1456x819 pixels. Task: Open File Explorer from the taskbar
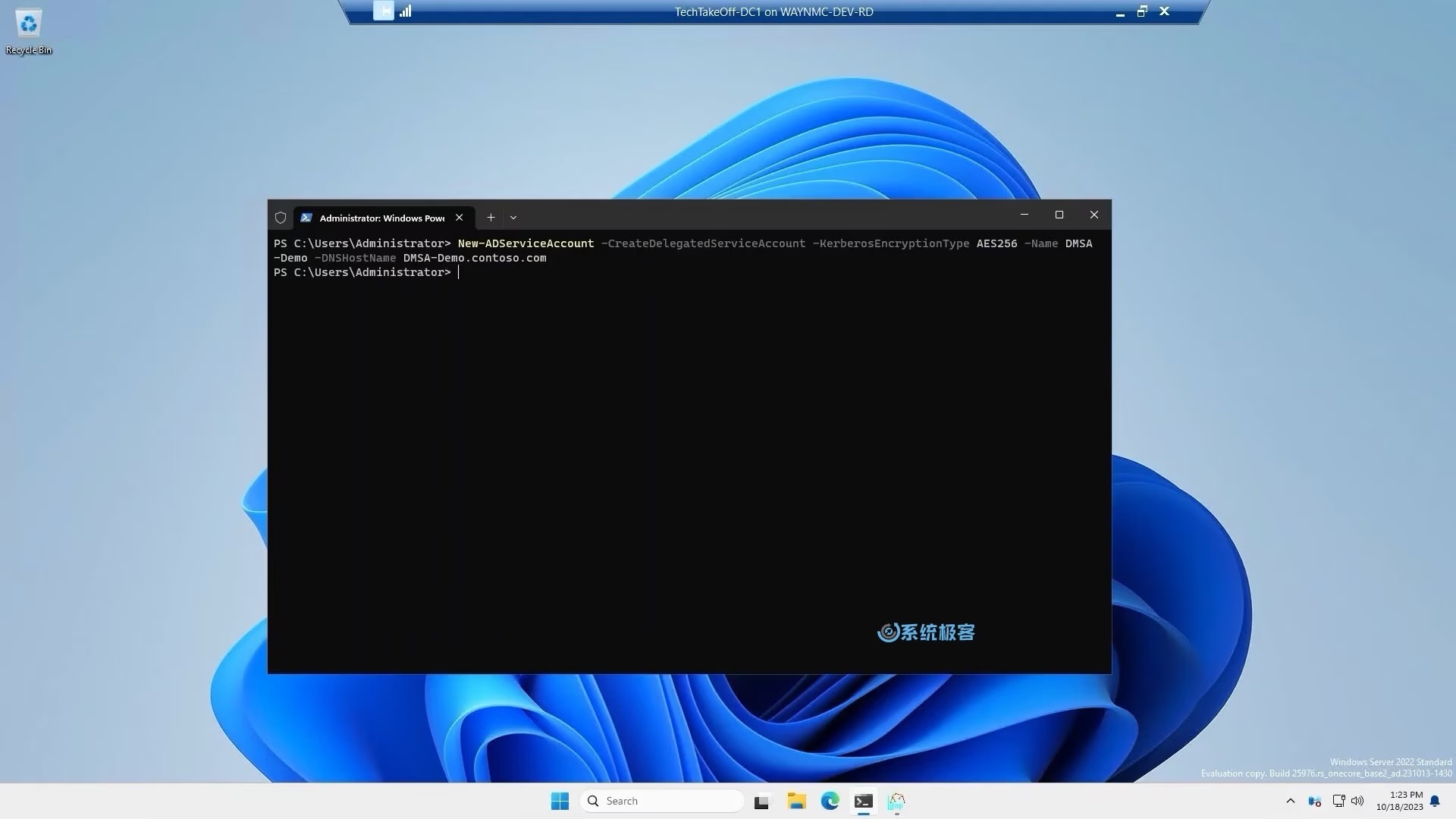click(796, 802)
